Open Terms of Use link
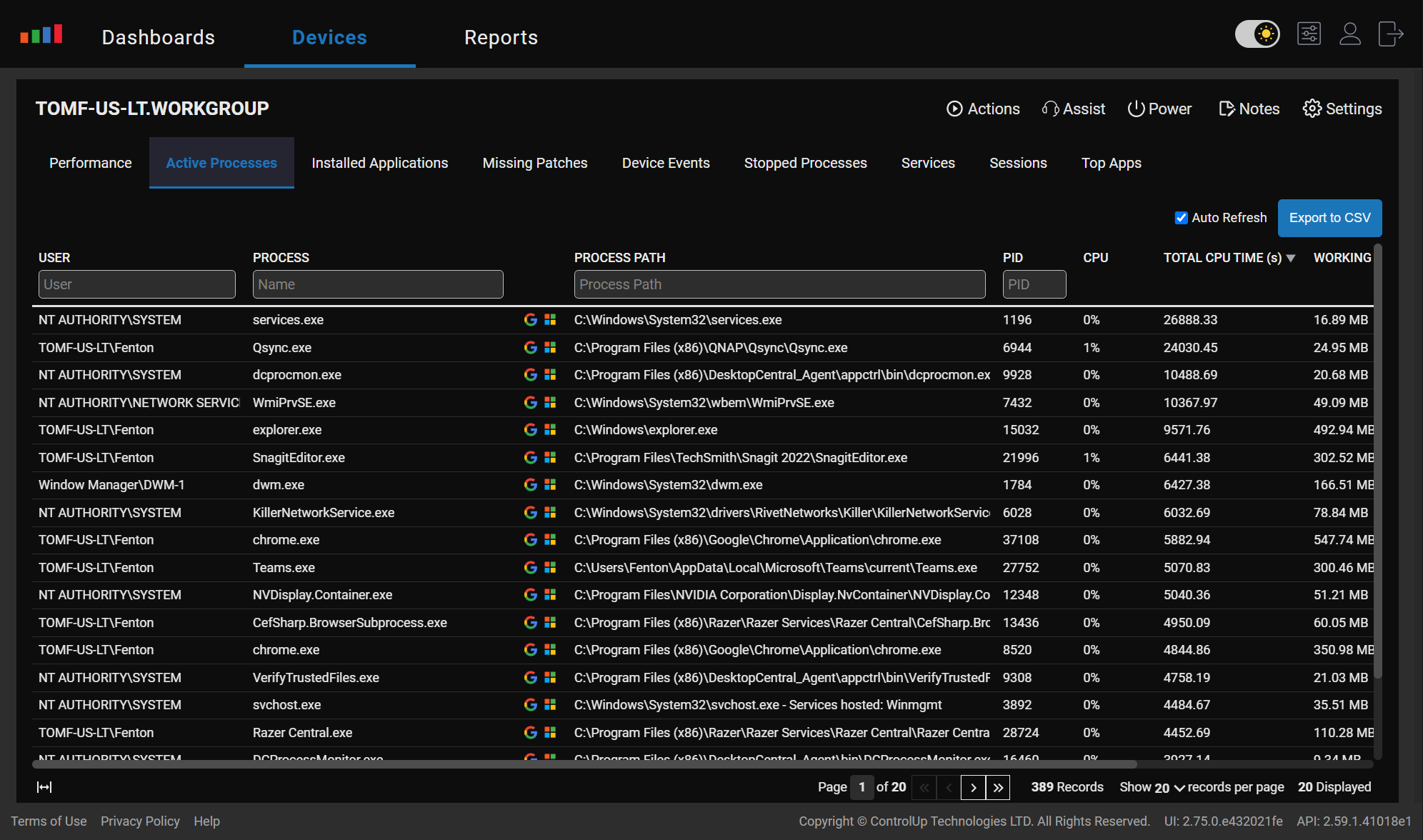1423x840 pixels. click(x=49, y=821)
